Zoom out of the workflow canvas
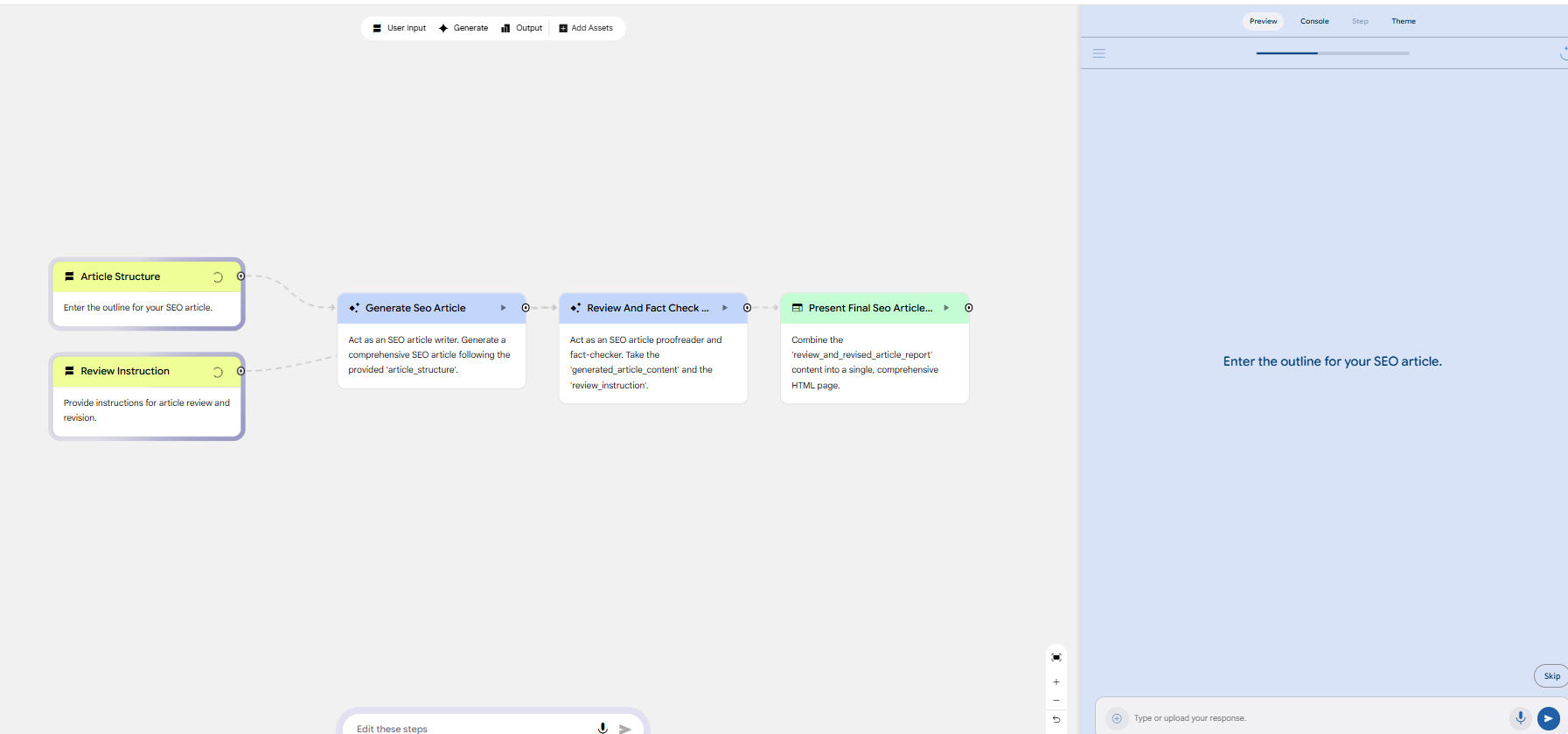Image resolution: width=1568 pixels, height=734 pixels. coord(1056,701)
